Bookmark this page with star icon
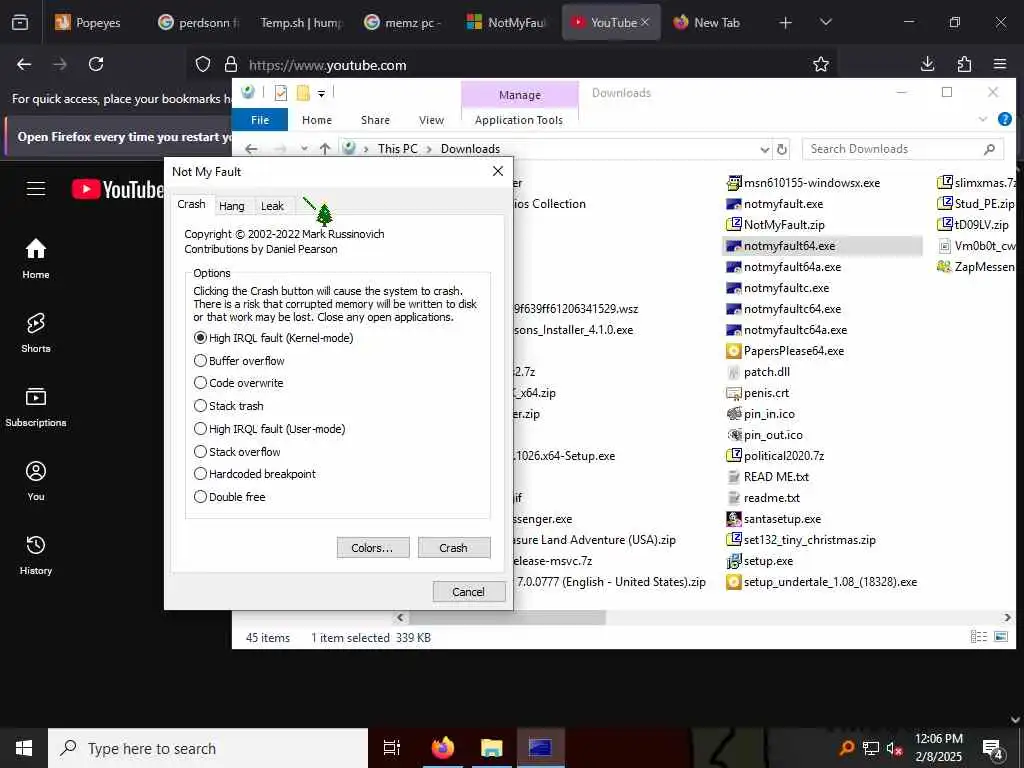 pos(821,64)
